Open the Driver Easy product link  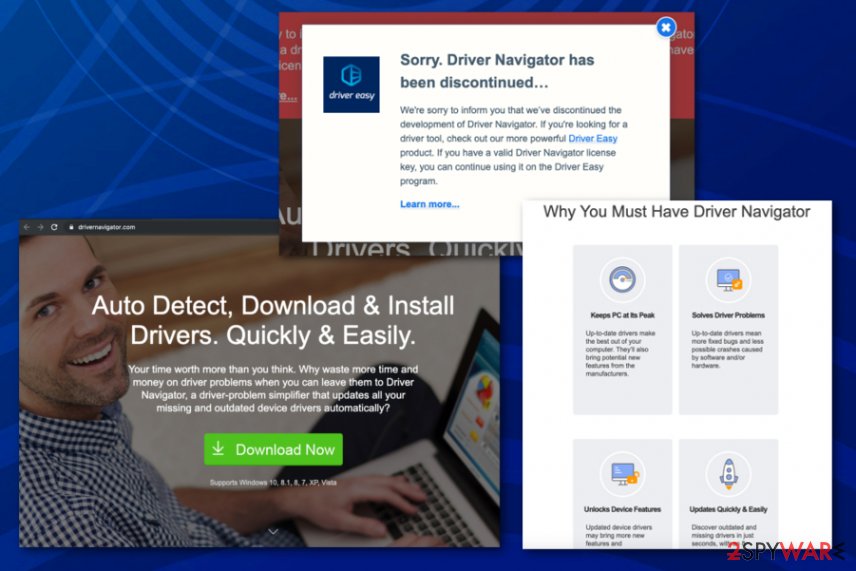coord(592,139)
